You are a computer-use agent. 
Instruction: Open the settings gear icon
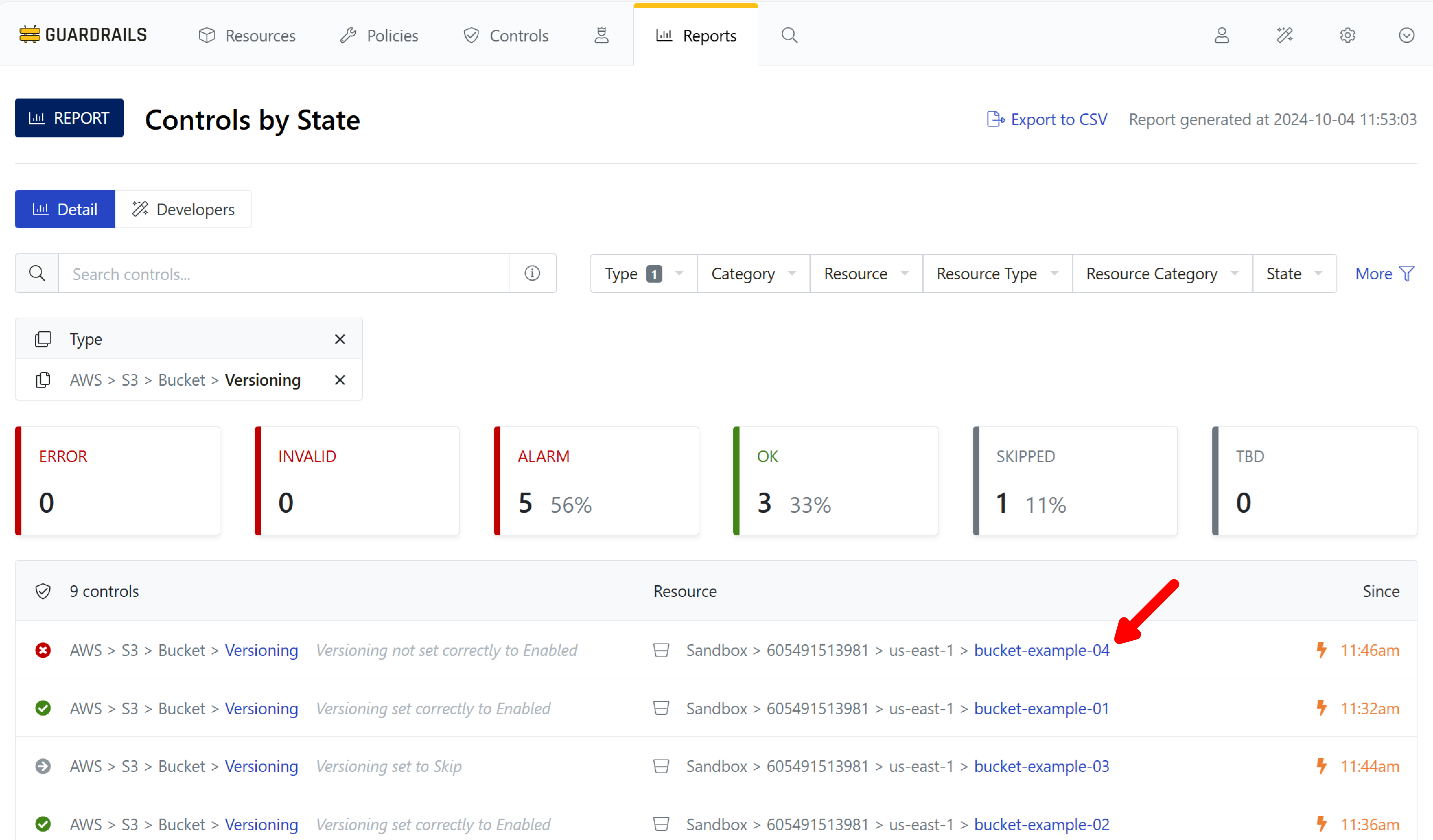1347,35
